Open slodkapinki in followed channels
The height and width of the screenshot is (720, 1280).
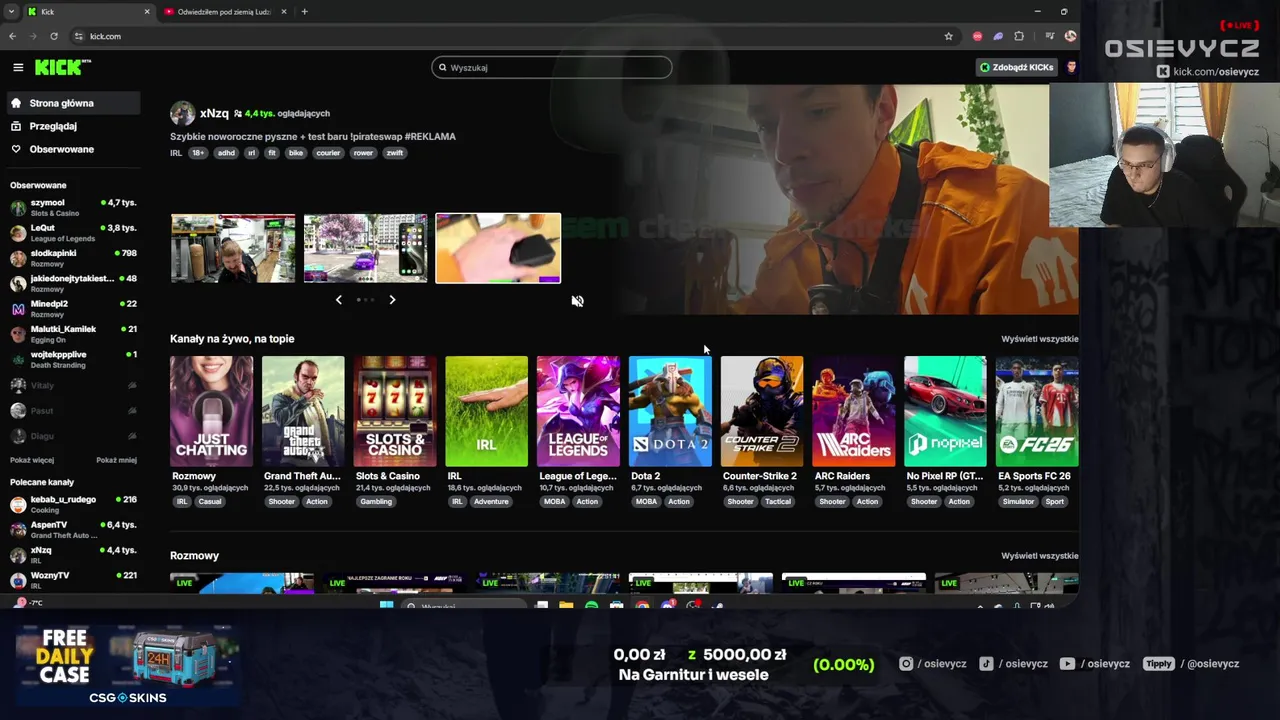coord(73,258)
